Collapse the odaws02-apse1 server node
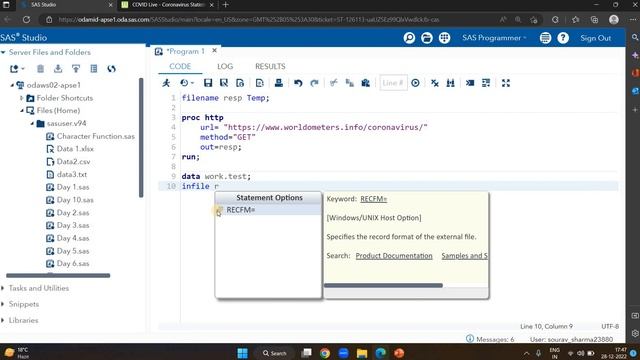Viewport: 640px width, 360px height. pos(12,85)
